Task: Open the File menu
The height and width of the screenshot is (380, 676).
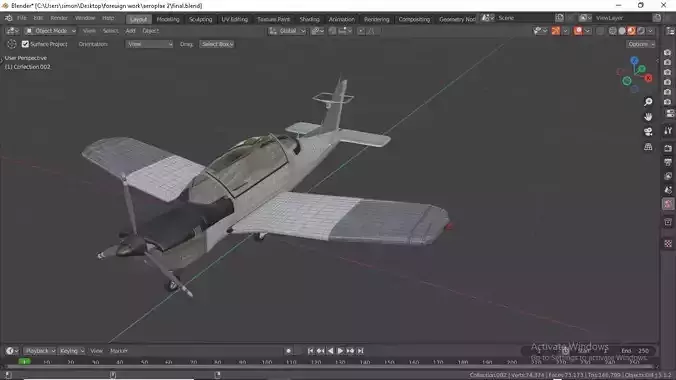Action: point(22,18)
